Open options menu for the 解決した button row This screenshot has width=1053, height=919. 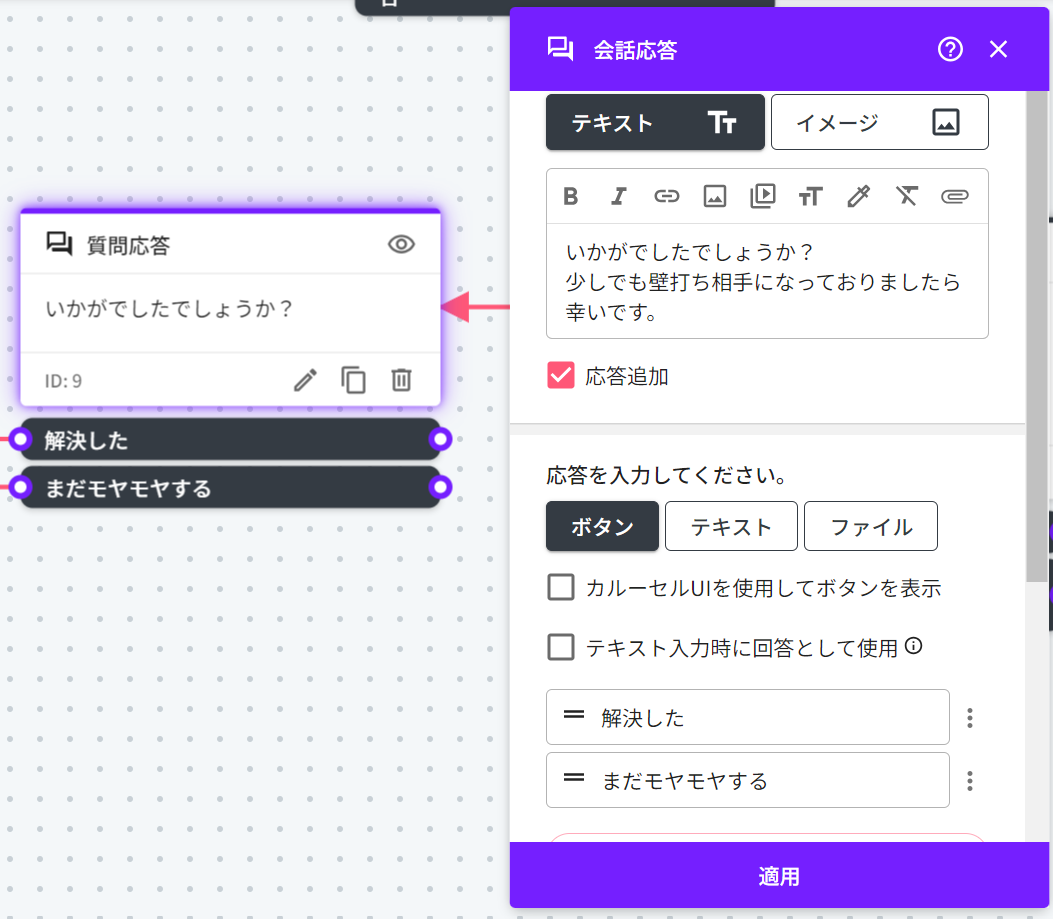(x=969, y=718)
